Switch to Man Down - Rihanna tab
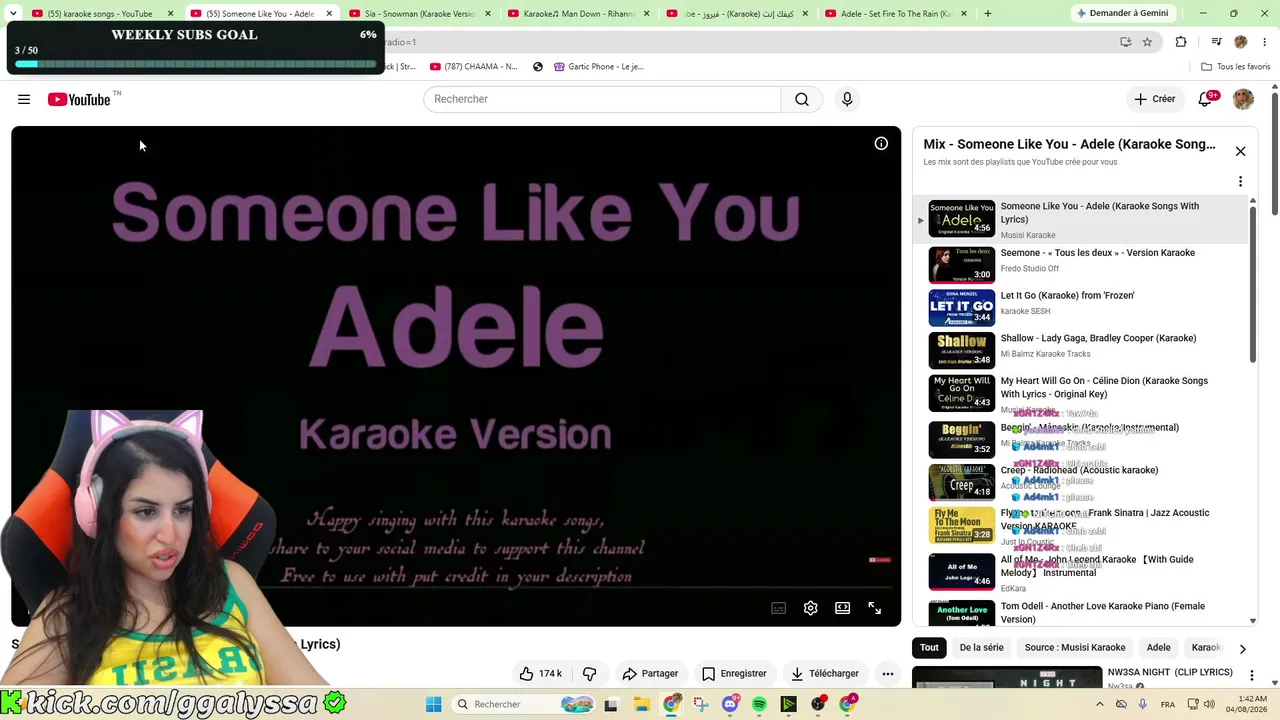 click(x=577, y=14)
